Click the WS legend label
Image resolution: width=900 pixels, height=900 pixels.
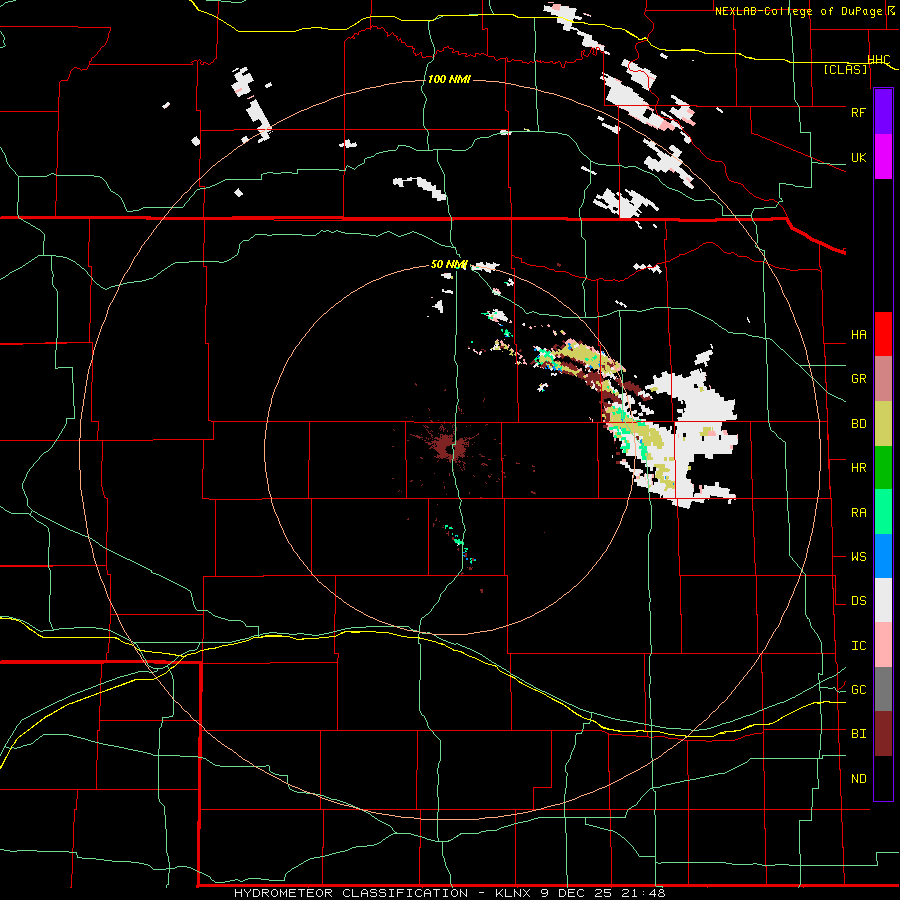(x=858, y=557)
